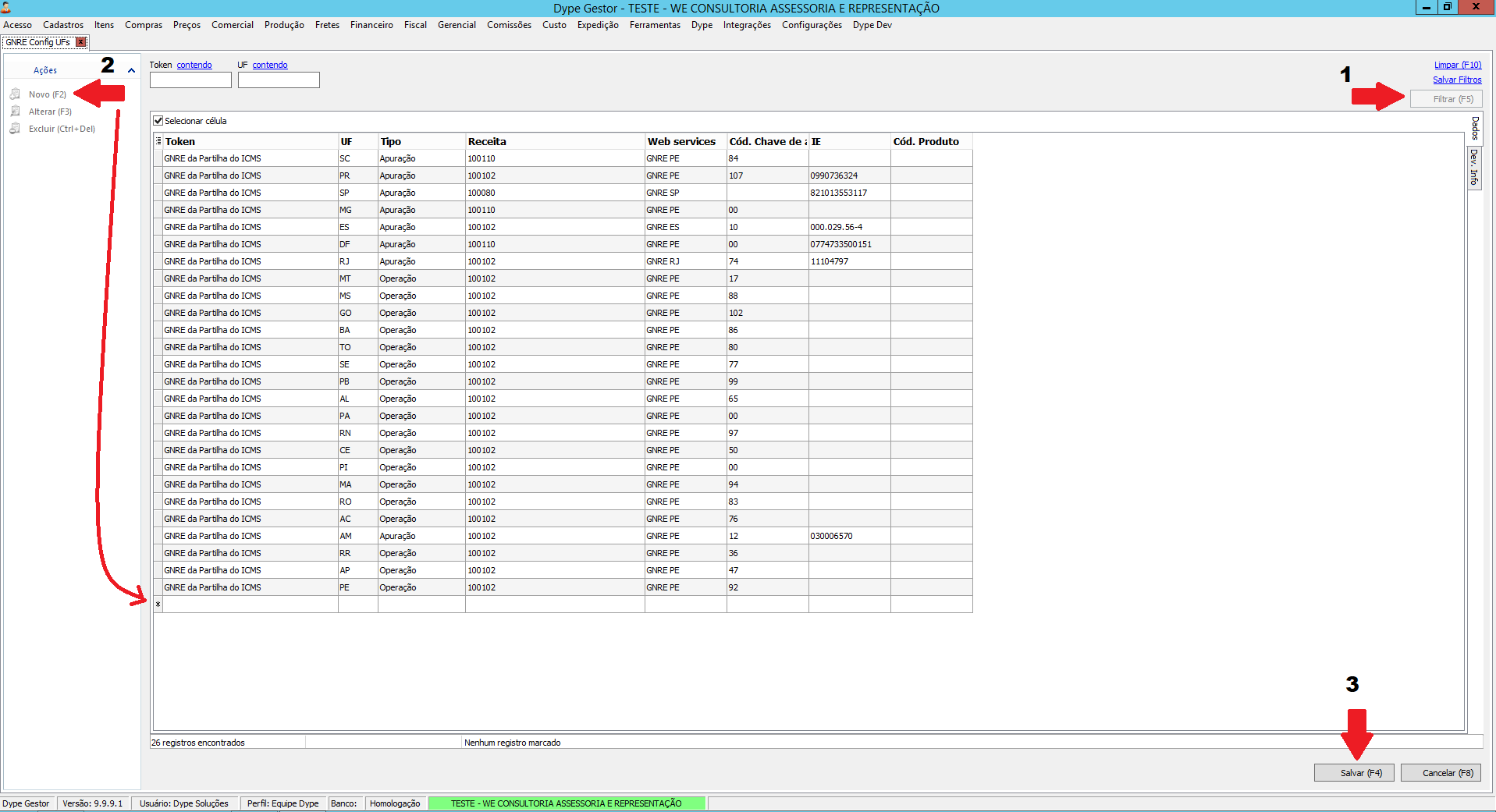This screenshot has height=812, width=1496.
Task: Select IE cell 0774733500151 in DF row
Action: click(x=850, y=244)
